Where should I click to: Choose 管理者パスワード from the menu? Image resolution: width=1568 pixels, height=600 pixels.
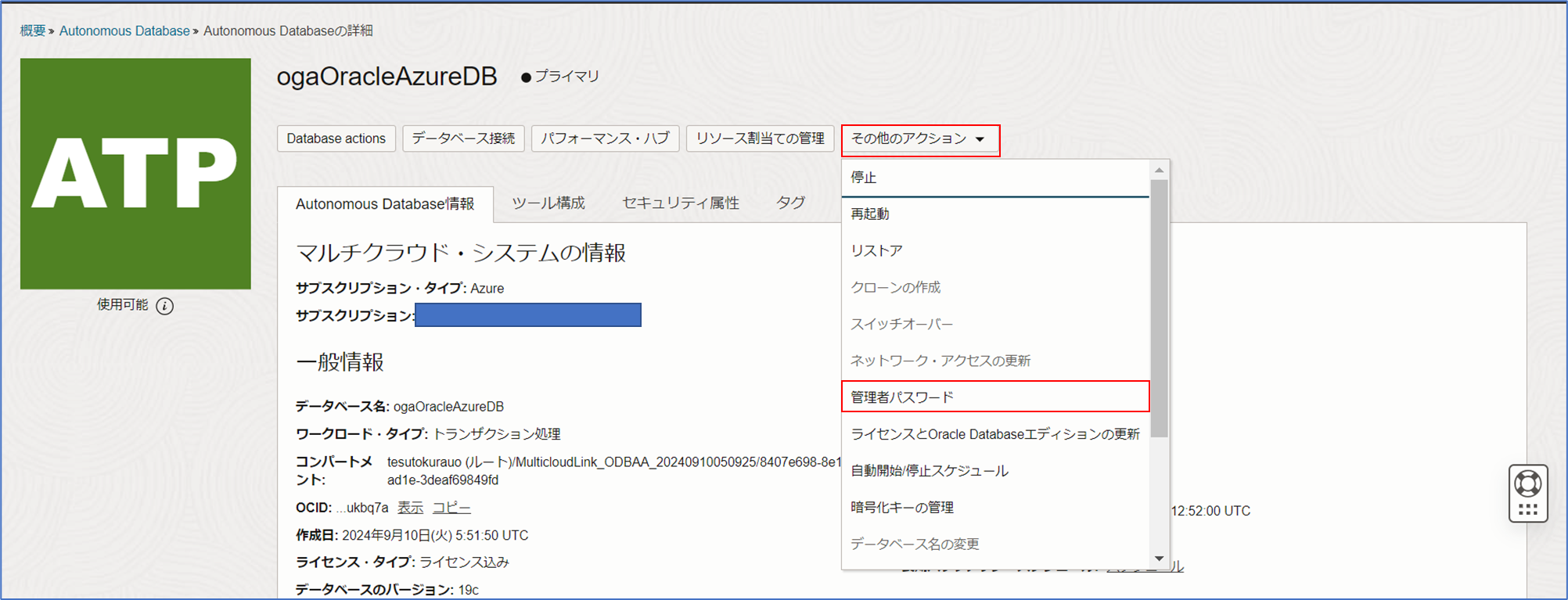(995, 397)
